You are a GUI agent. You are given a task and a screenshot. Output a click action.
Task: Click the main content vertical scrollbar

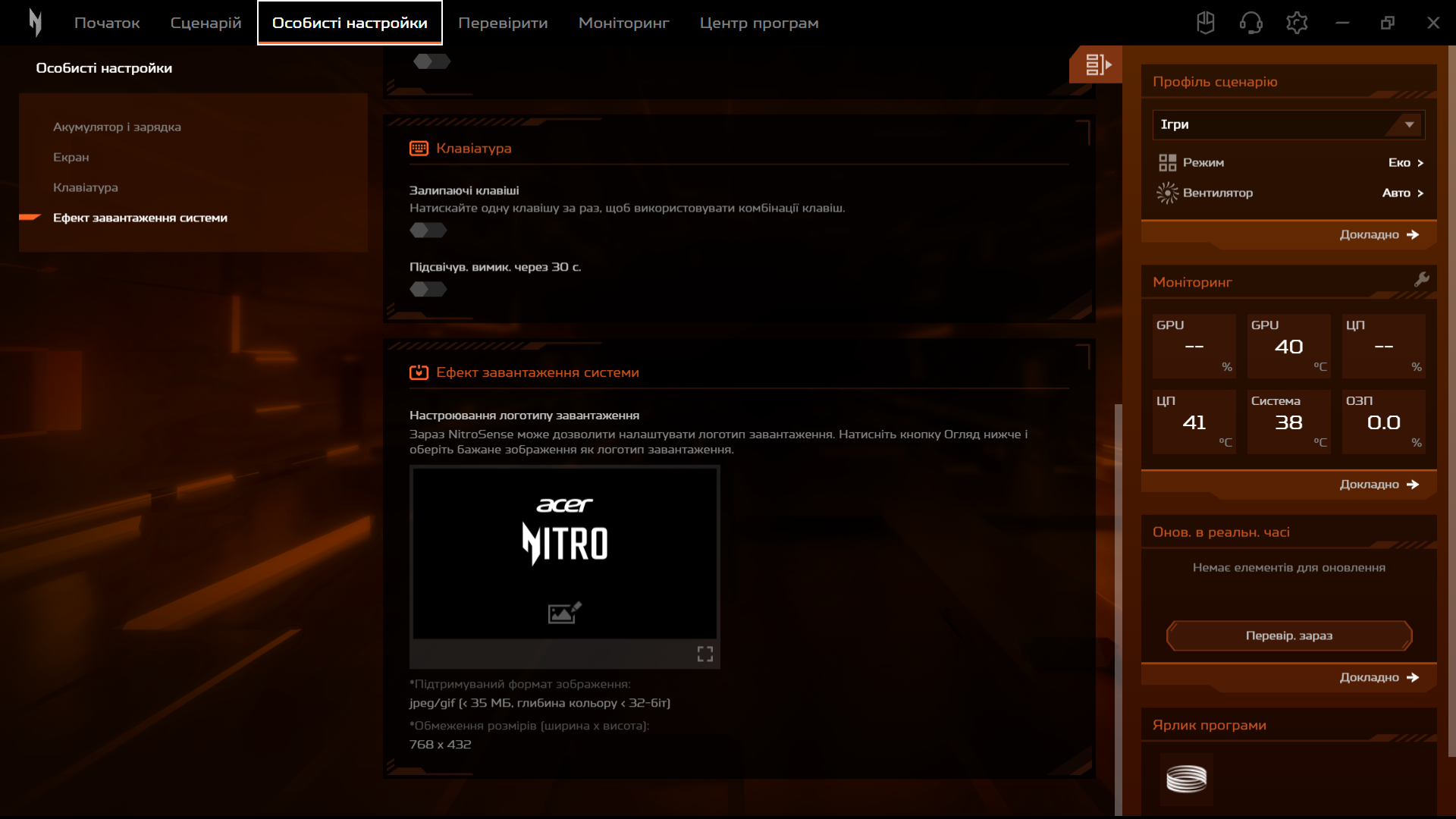pos(1118,610)
